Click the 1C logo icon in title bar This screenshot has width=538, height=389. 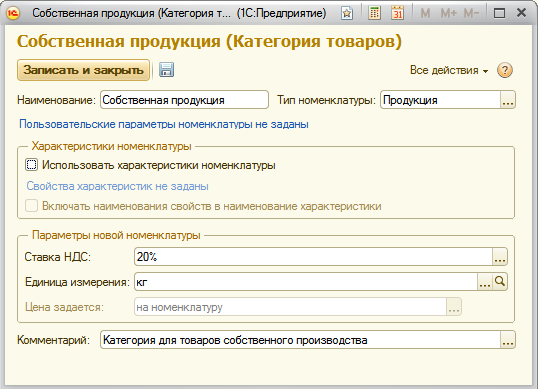tap(13, 13)
